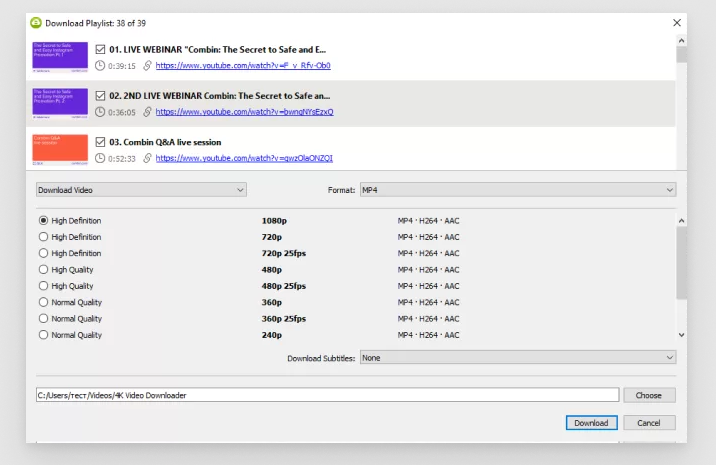Click the clock icon beside 0:39:15
716x465 pixels.
coord(100,66)
